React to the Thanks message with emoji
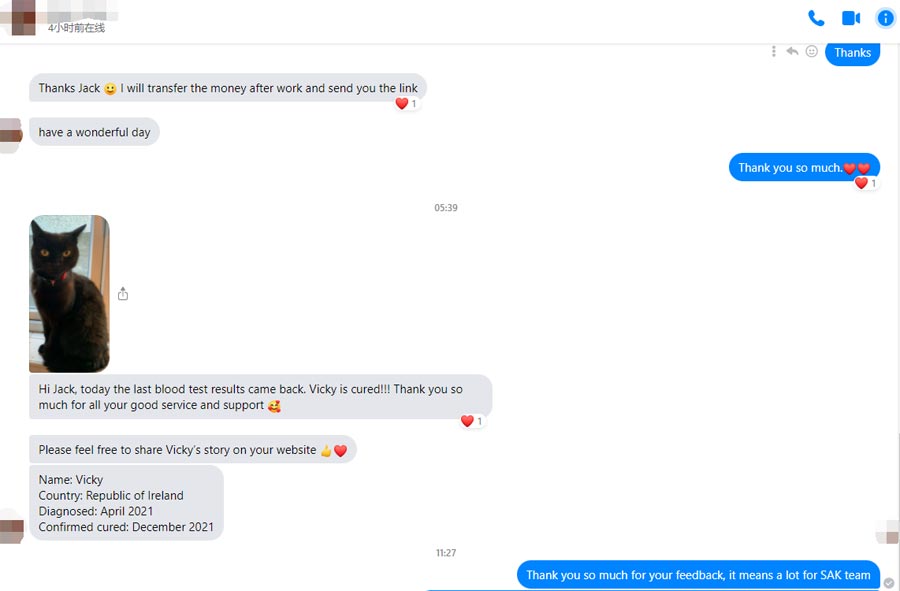900x591 pixels. pyautogui.click(x=811, y=52)
